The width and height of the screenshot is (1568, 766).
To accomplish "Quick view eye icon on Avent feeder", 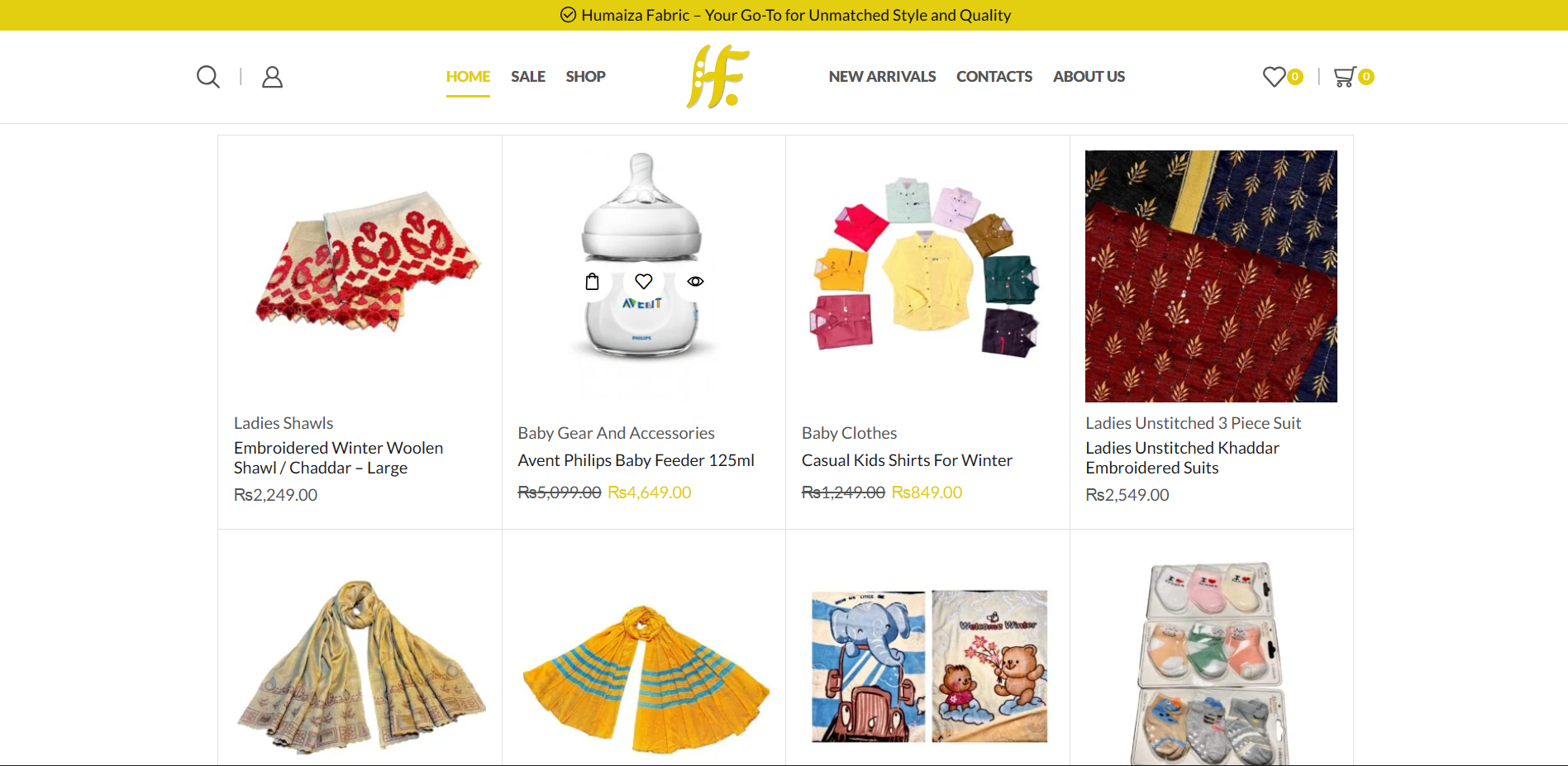I will [695, 282].
